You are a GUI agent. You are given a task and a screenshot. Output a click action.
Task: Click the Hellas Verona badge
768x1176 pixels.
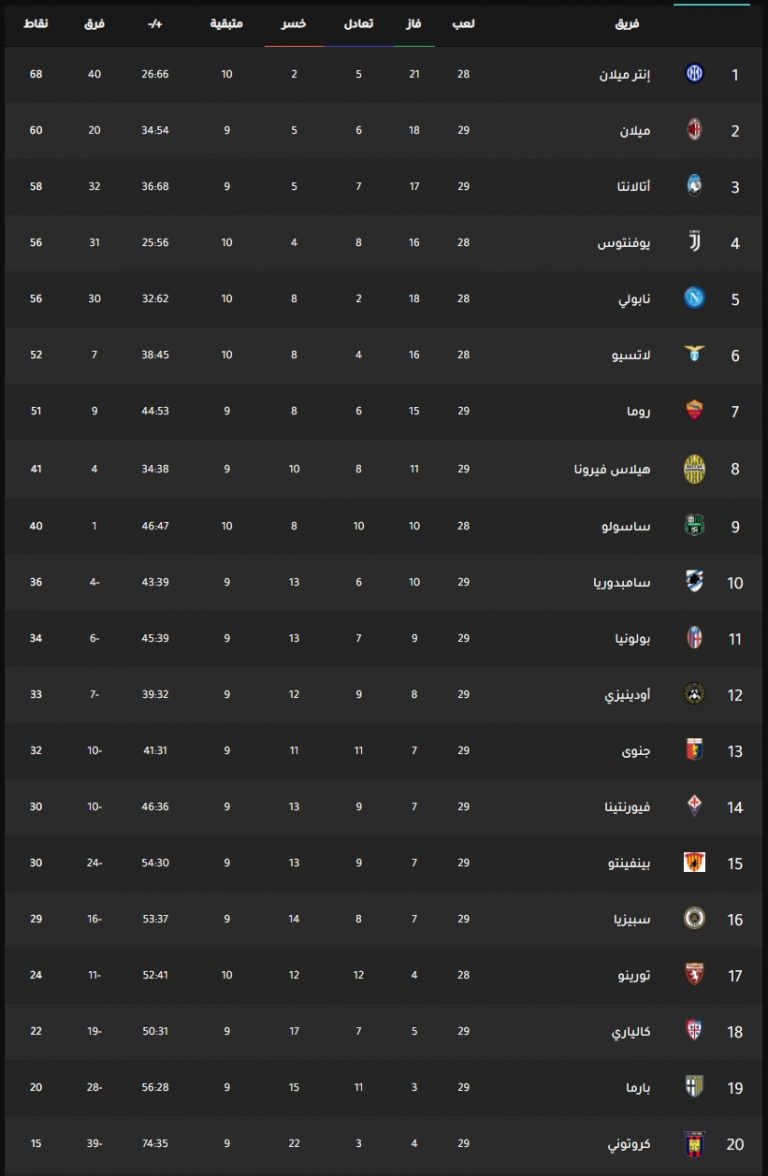[694, 469]
